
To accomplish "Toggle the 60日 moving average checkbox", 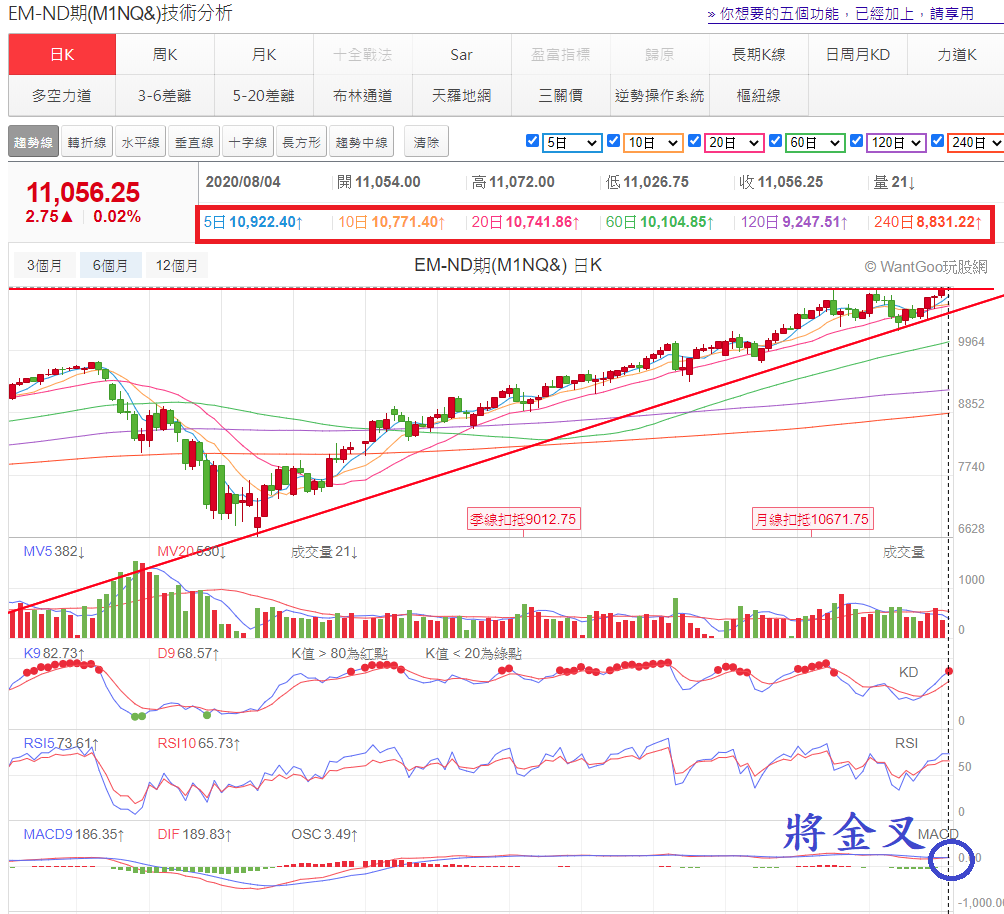I will pyautogui.click(x=775, y=141).
